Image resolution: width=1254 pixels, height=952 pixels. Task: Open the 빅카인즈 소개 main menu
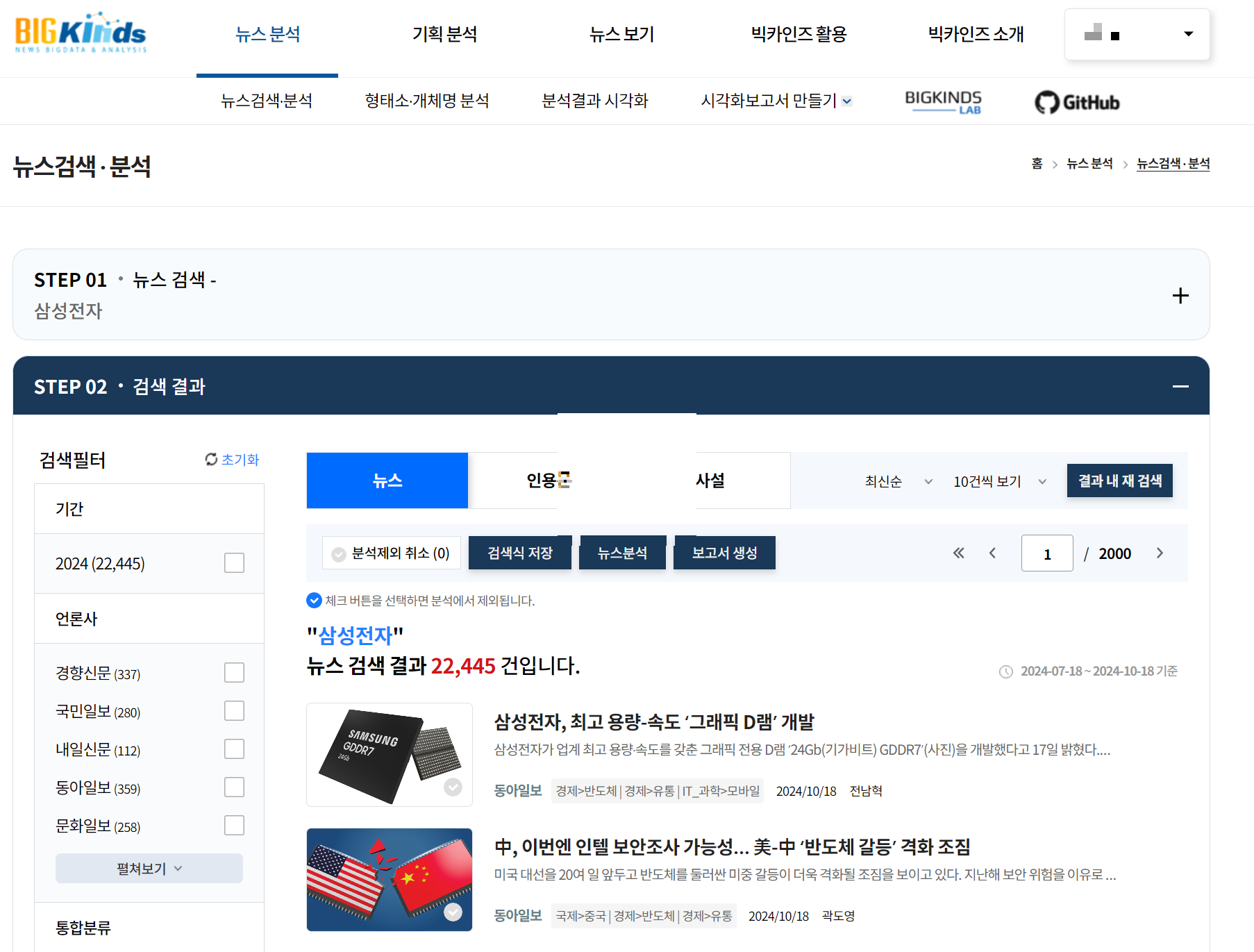point(976,34)
